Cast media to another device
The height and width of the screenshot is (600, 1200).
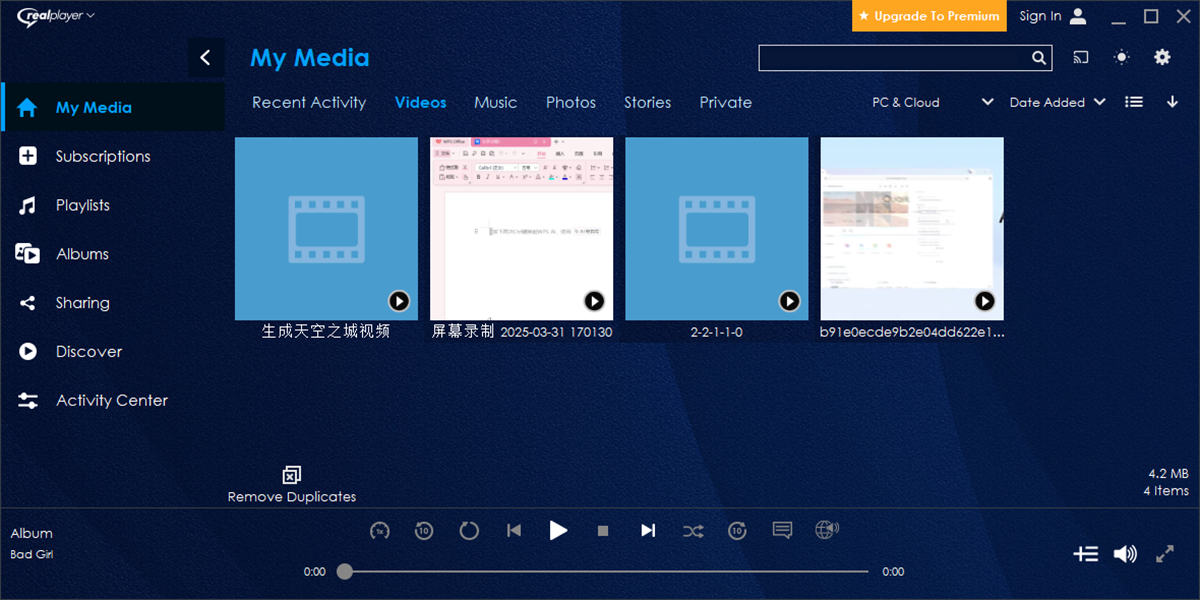click(x=1080, y=58)
